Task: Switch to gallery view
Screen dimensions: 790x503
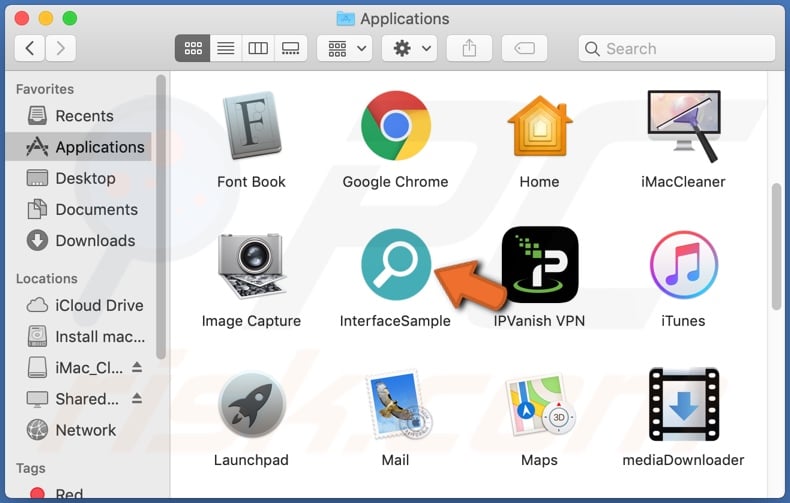Action: pos(291,48)
